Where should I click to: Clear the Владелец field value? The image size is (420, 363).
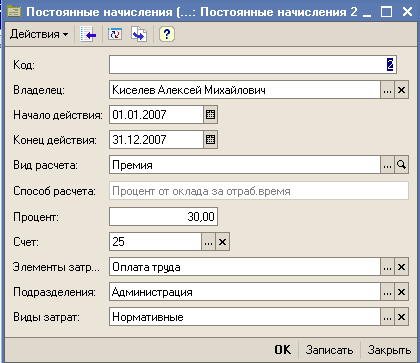click(x=402, y=90)
